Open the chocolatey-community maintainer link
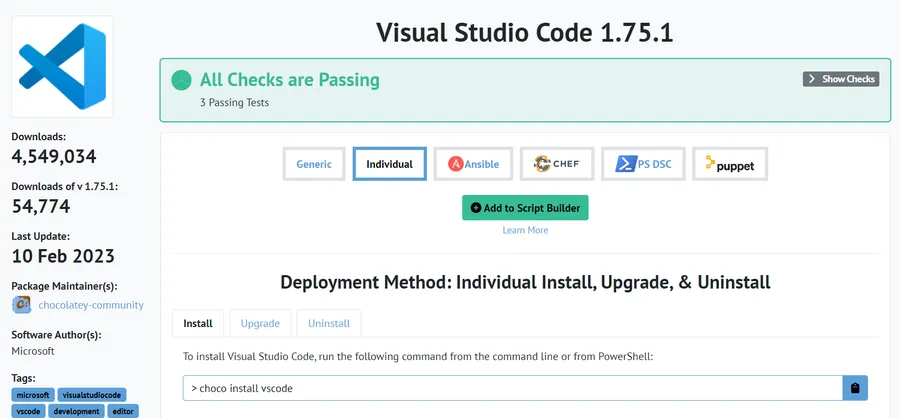Screen dimensions: 900x418 (91, 305)
